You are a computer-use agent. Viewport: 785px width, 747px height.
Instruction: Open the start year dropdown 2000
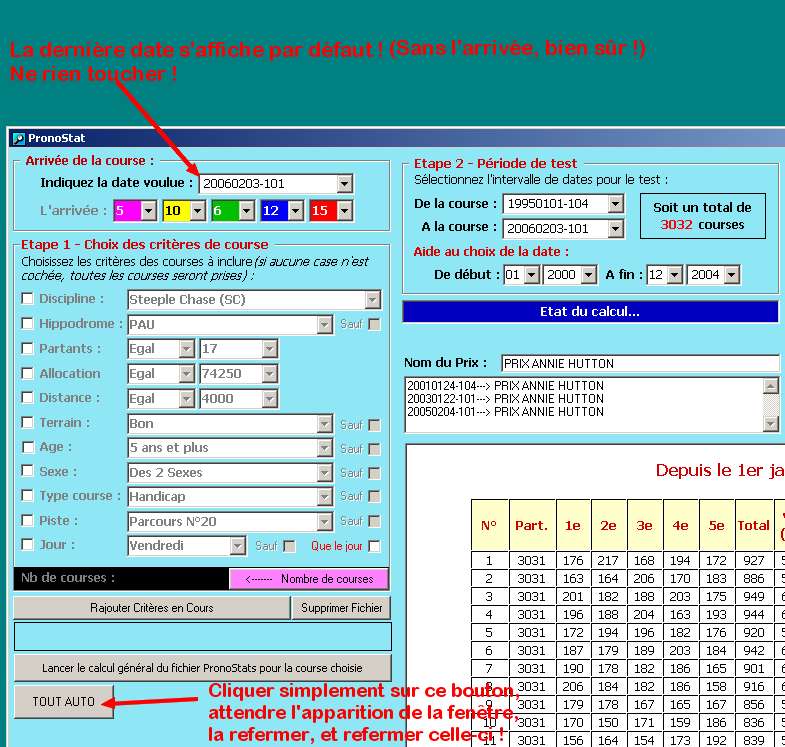589,275
